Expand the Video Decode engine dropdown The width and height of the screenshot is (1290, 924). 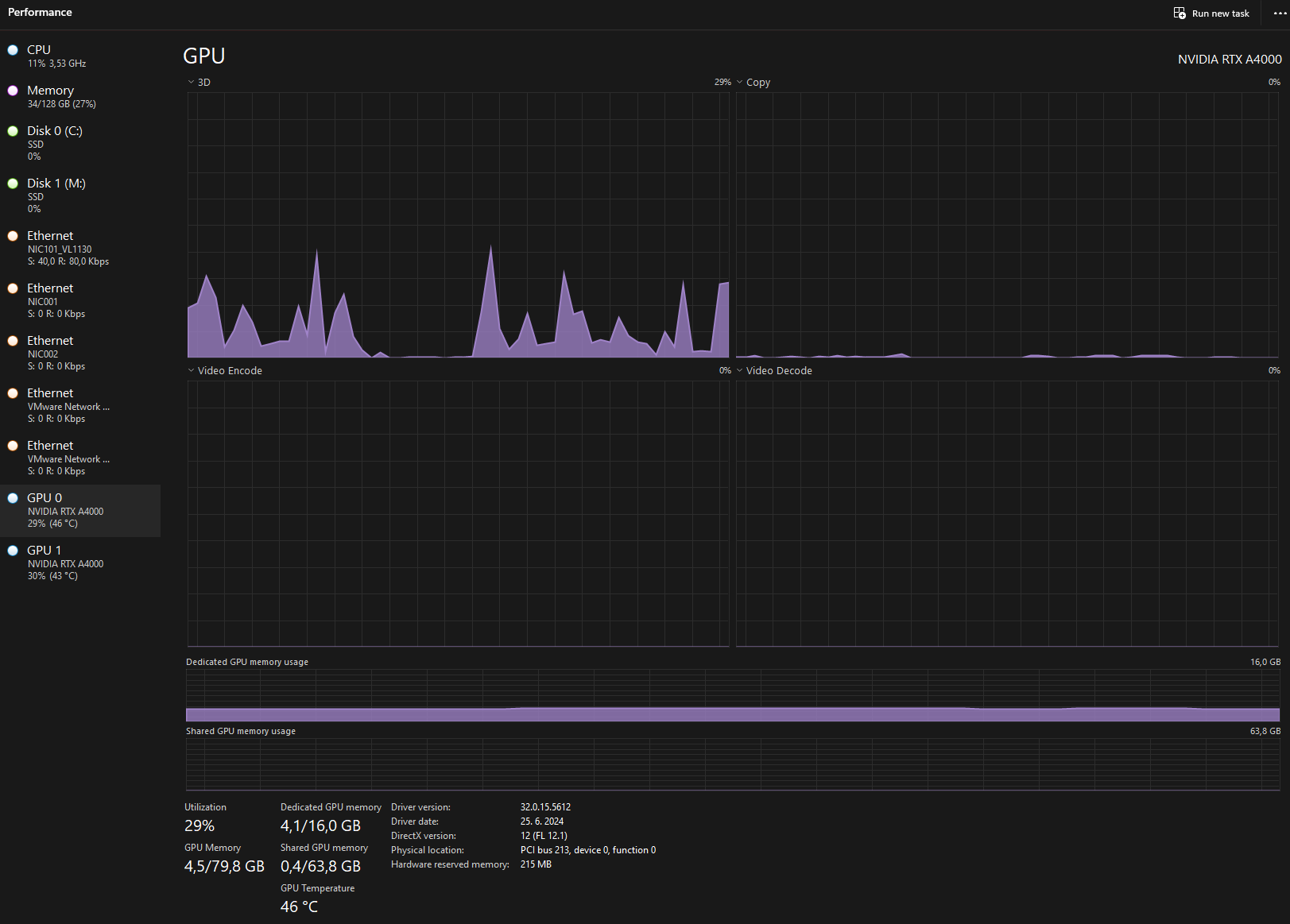(x=740, y=370)
